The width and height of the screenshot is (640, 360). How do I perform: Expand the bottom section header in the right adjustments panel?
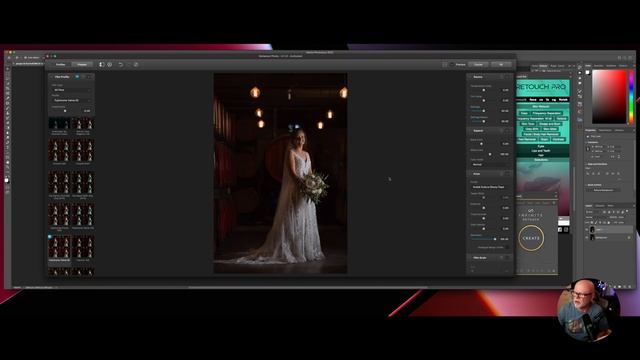click(489, 258)
